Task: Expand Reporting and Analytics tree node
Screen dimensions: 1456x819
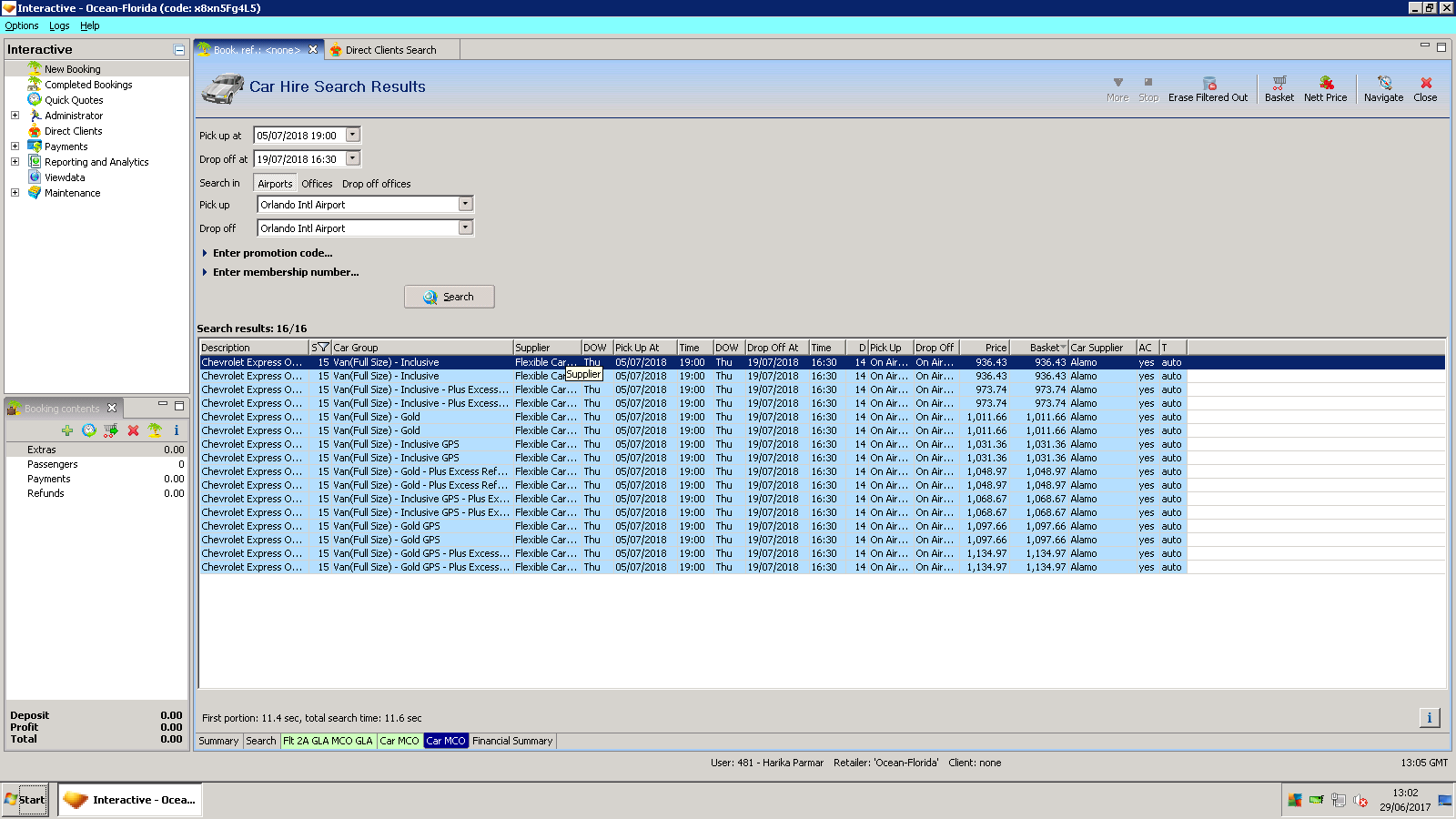Action: (15, 162)
